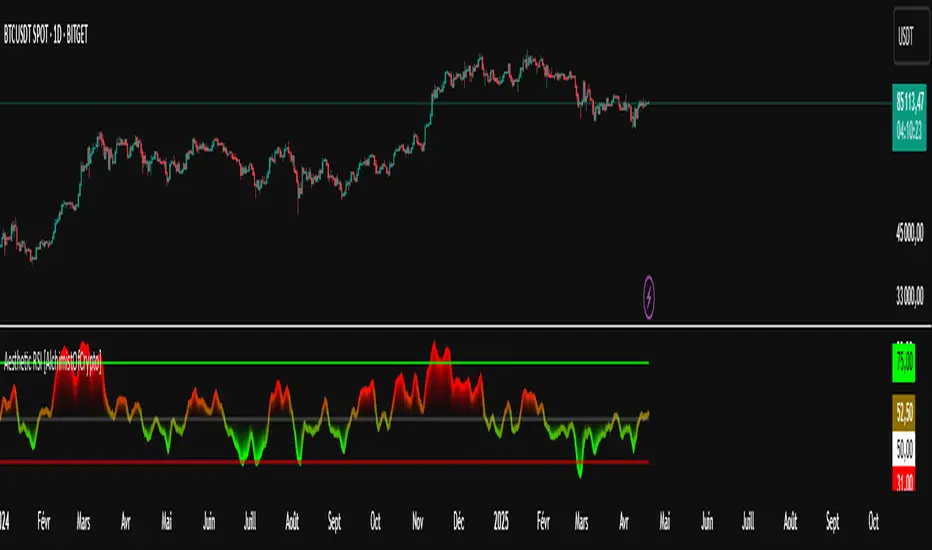Select the red 31,00 level label
932x550 pixels.
[904, 479]
